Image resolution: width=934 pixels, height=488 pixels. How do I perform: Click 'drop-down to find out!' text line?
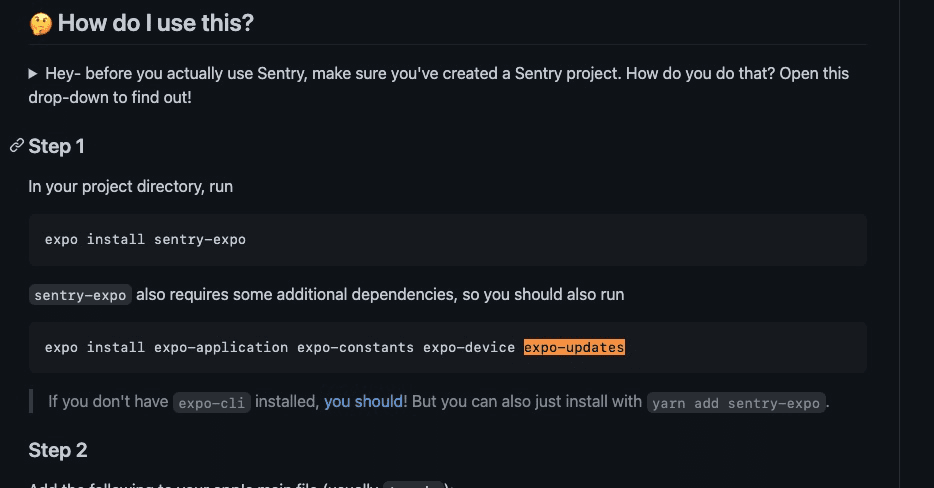[x=110, y=97]
